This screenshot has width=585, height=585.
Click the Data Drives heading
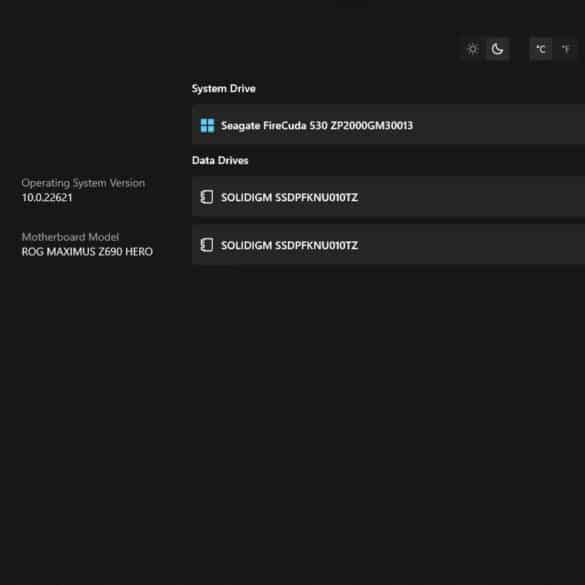[220, 160]
